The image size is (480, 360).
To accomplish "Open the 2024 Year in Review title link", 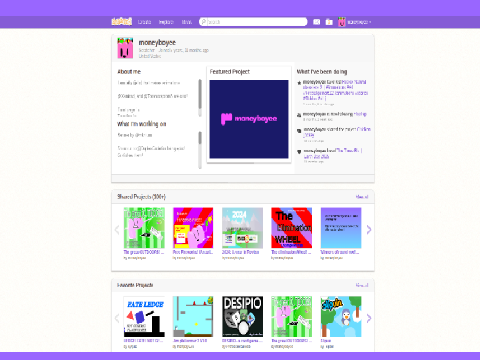I will click(x=241, y=252).
